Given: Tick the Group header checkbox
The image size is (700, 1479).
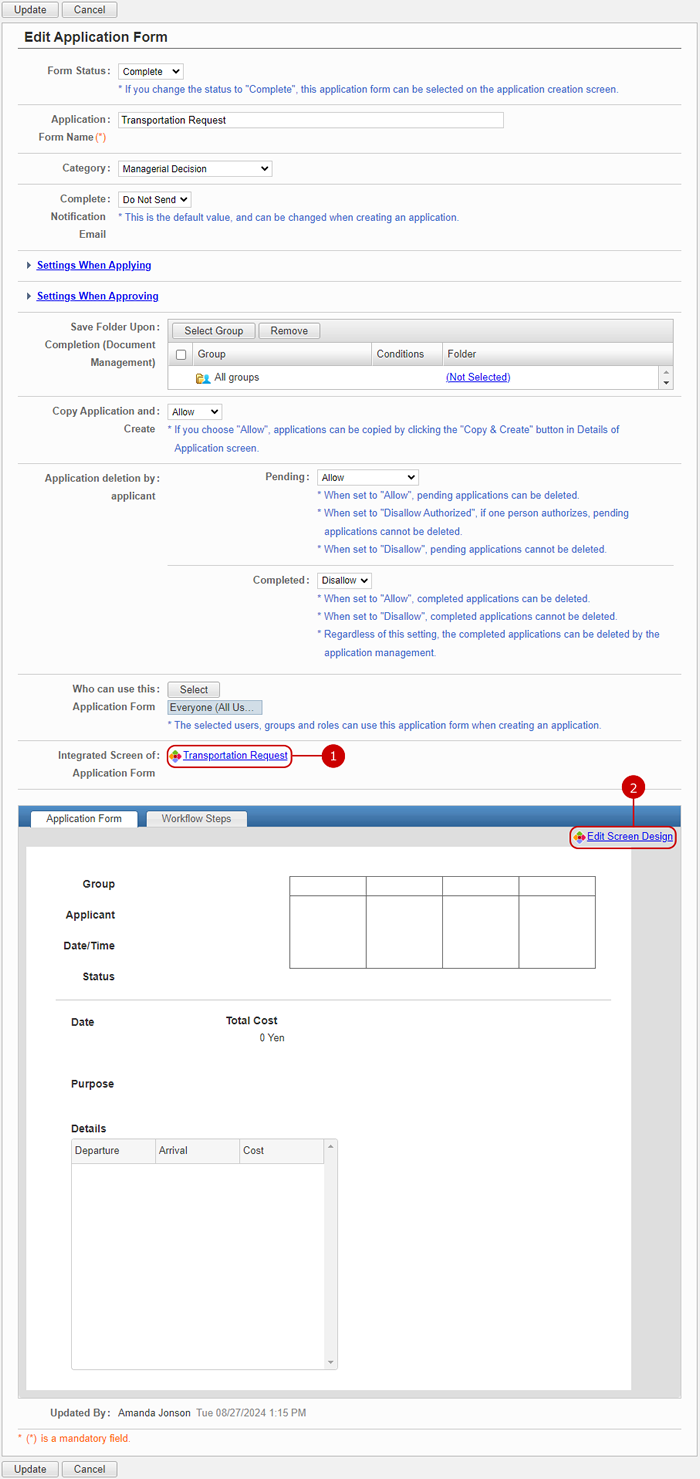Looking at the screenshot, I should (181, 355).
